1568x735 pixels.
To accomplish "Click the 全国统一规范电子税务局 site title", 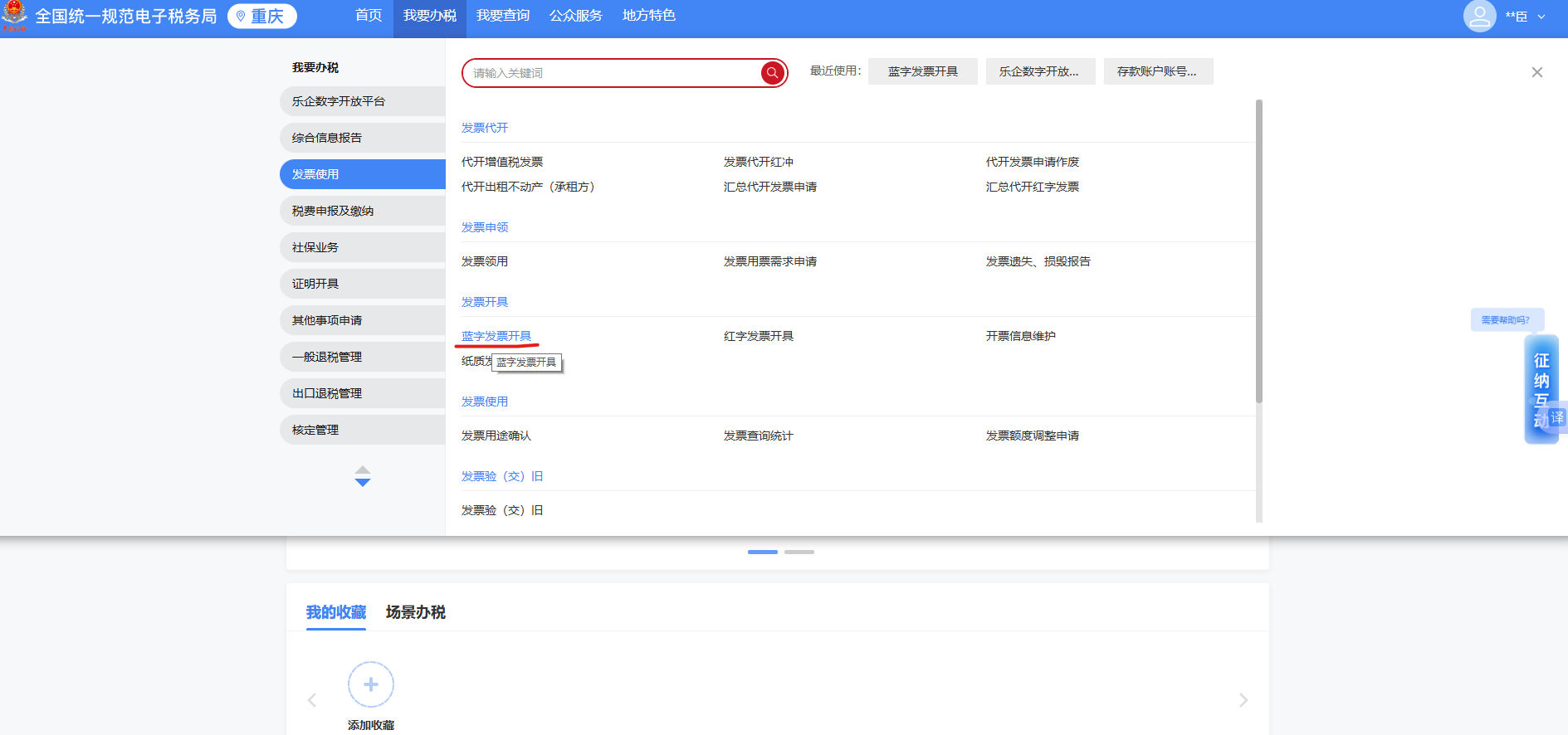I will tap(125, 17).
